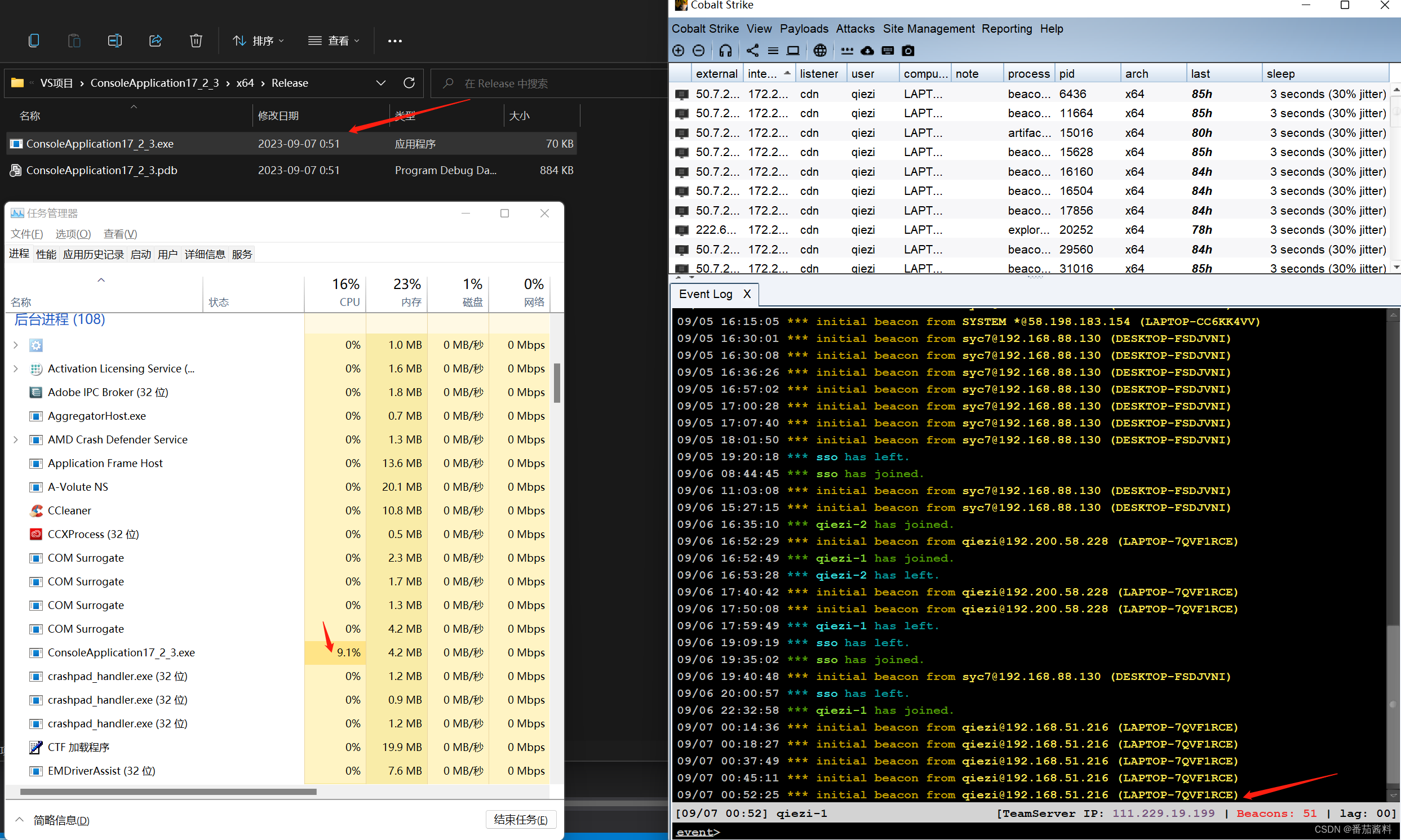Switch to session table list icon
The height and width of the screenshot is (840, 1401).
[x=773, y=51]
